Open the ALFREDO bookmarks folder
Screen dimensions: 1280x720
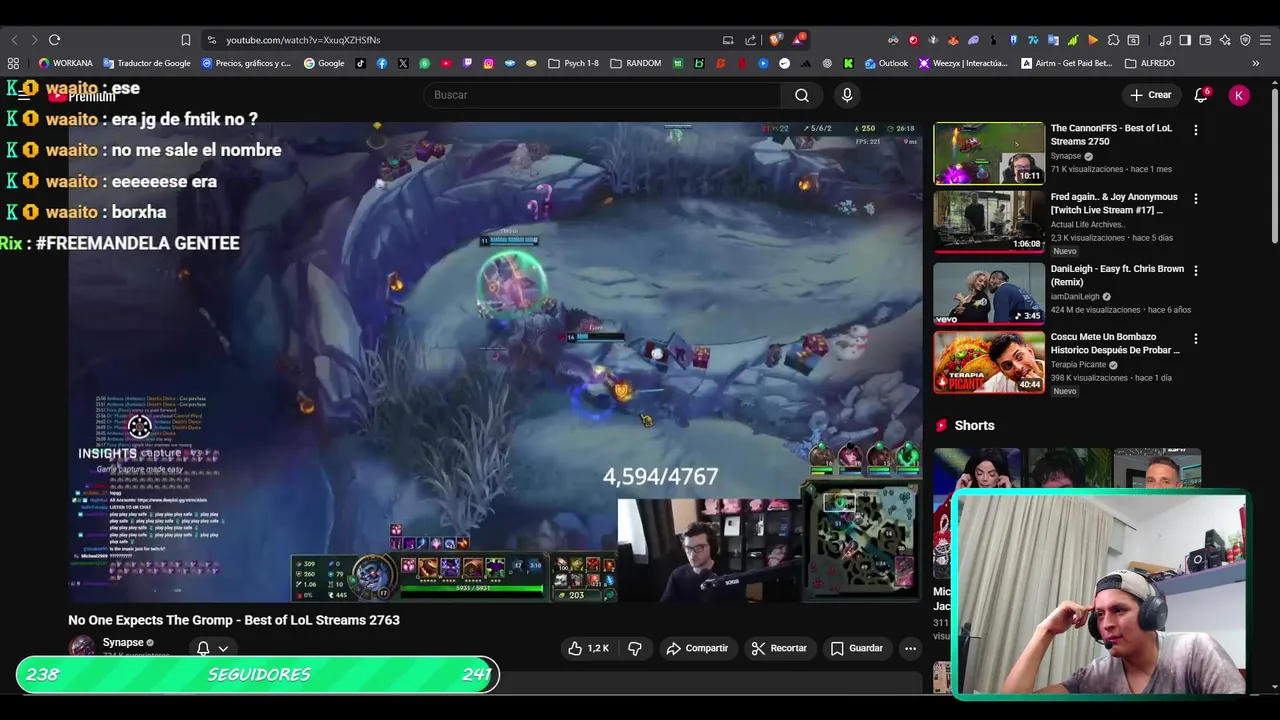click(x=1150, y=63)
